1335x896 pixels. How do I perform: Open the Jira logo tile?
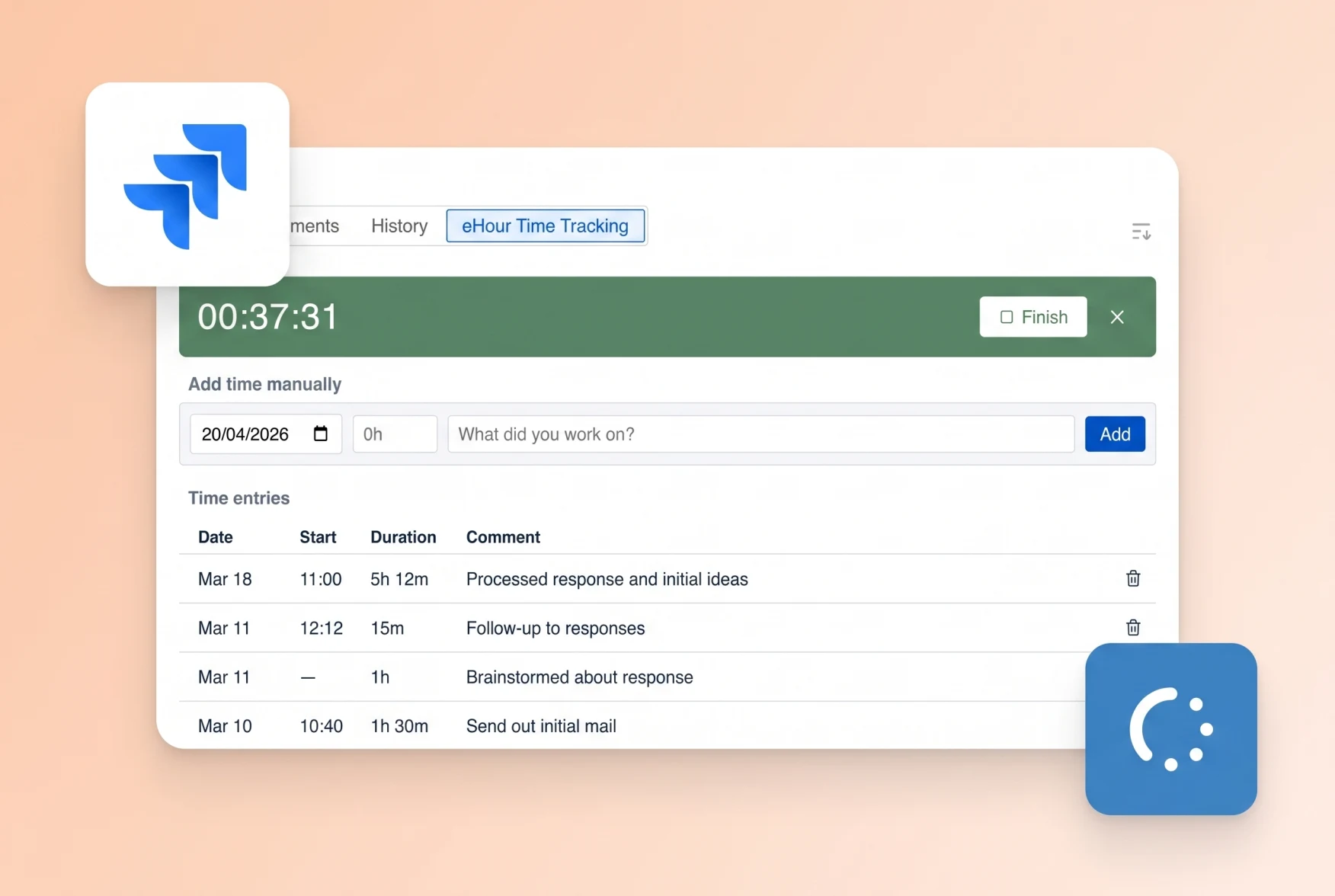tap(187, 184)
